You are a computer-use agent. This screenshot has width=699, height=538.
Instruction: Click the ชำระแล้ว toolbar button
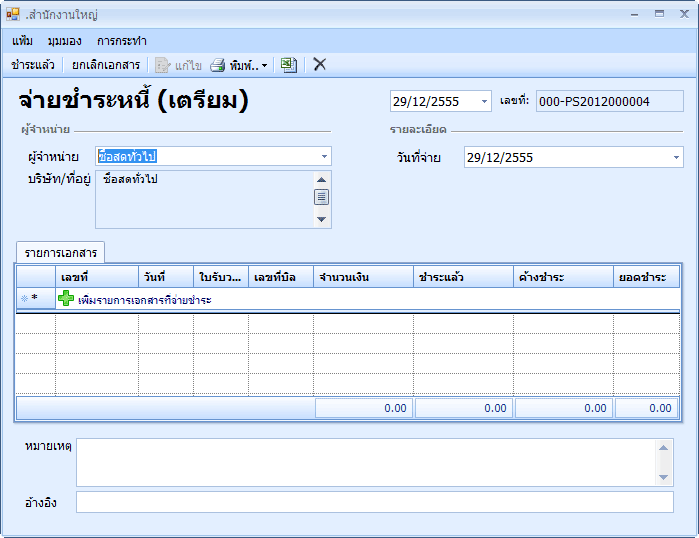pos(33,65)
